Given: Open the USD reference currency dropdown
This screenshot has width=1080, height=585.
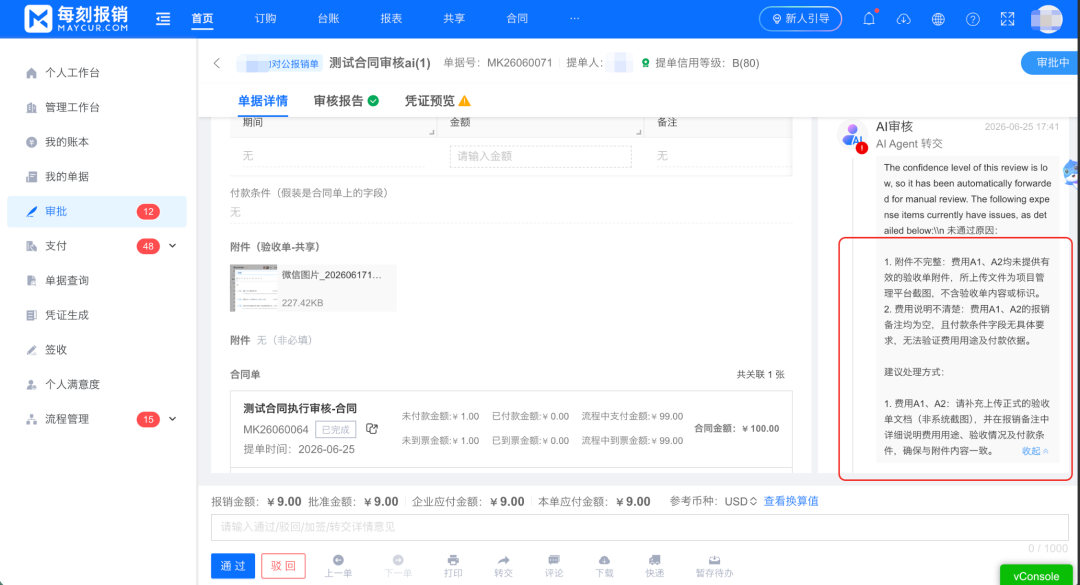Looking at the screenshot, I should click(740, 502).
